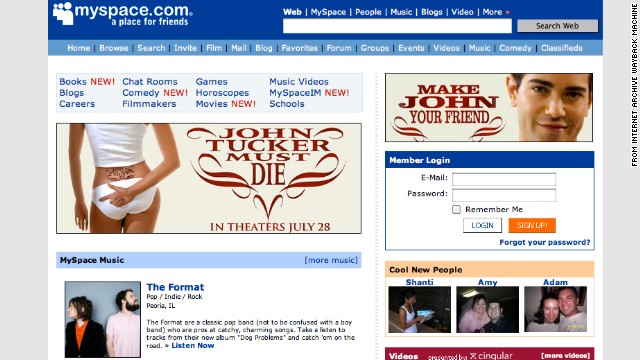Open Amy's profile name link

pyautogui.click(x=488, y=282)
